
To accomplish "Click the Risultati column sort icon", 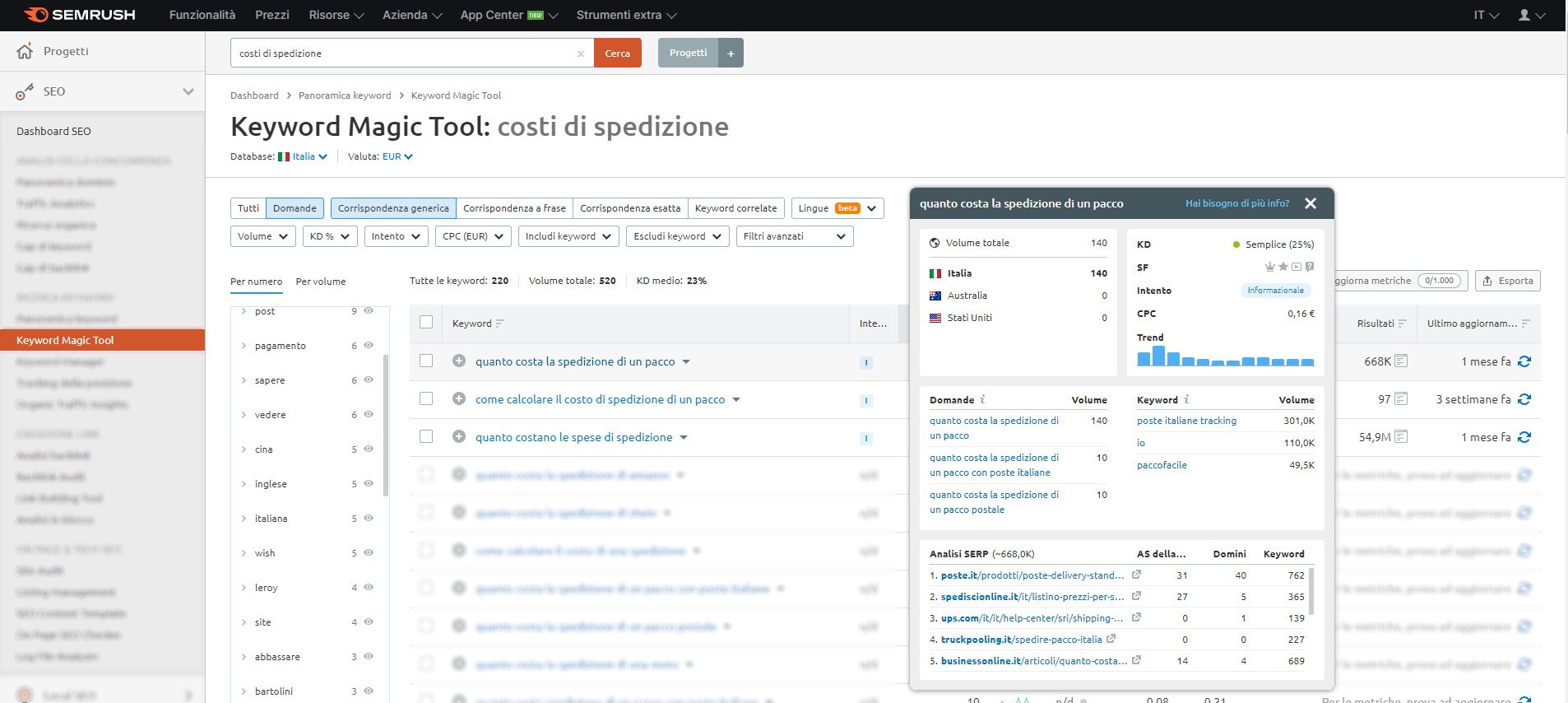I will point(1403,324).
